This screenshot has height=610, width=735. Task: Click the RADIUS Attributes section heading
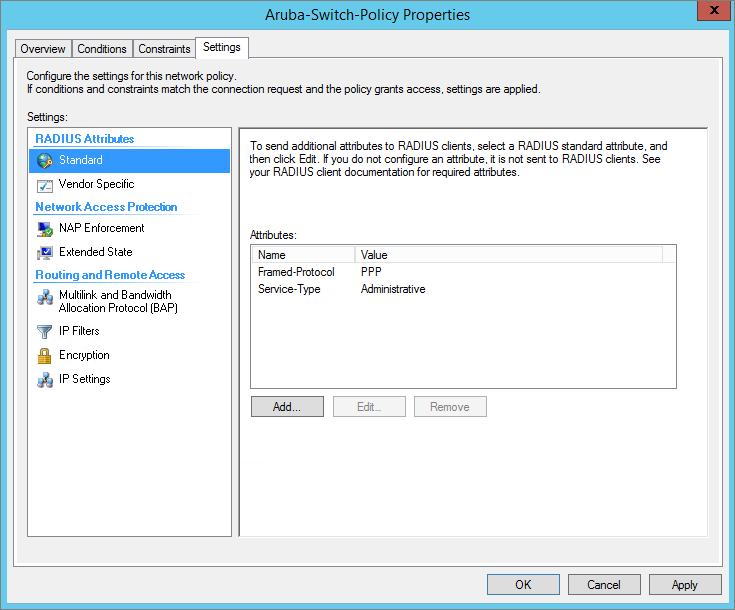85,139
